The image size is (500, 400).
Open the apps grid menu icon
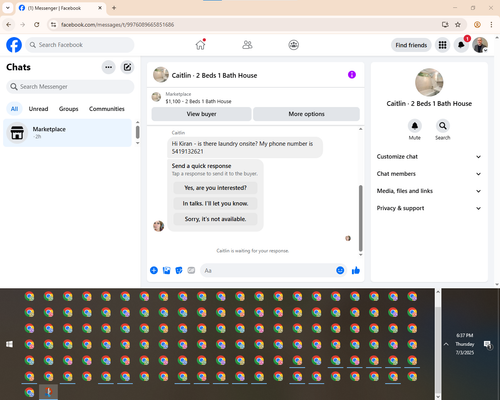[x=442, y=45]
